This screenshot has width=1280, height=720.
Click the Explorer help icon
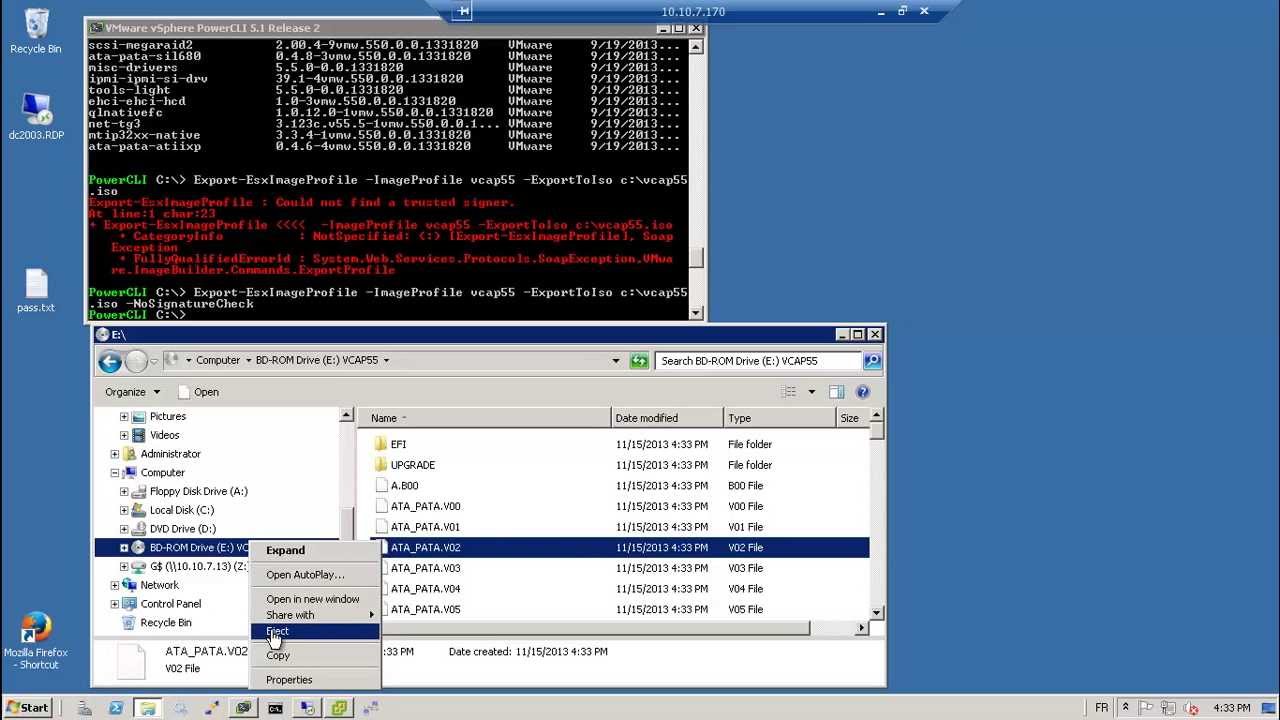(863, 392)
